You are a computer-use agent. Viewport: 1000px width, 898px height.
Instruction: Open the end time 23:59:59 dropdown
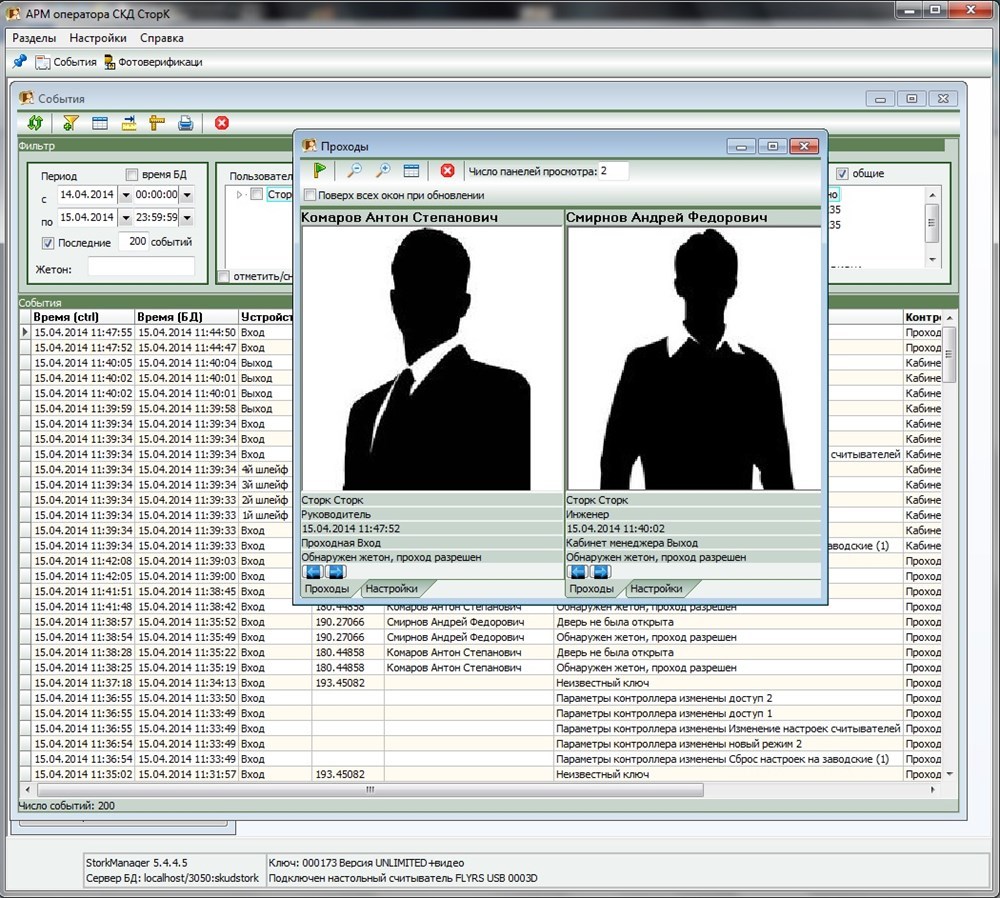point(186,218)
